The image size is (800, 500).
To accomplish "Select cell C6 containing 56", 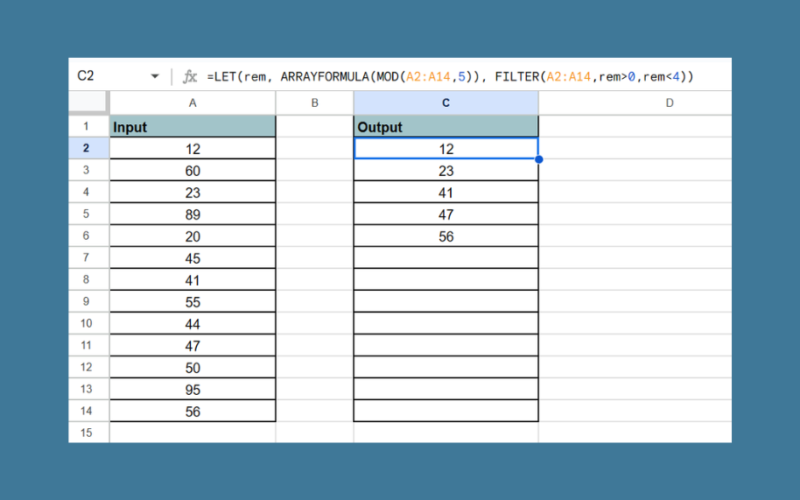I will (446, 236).
